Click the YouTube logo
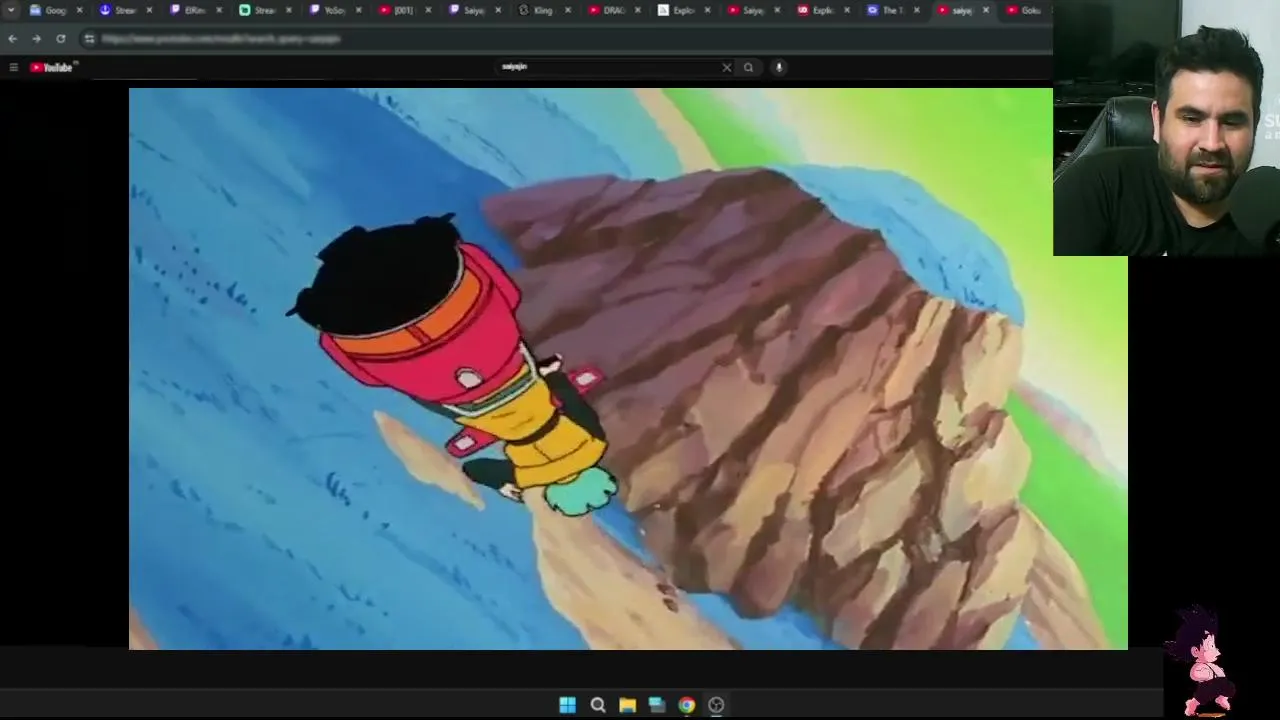This screenshot has height=720, width=1280. pos(51,67)
